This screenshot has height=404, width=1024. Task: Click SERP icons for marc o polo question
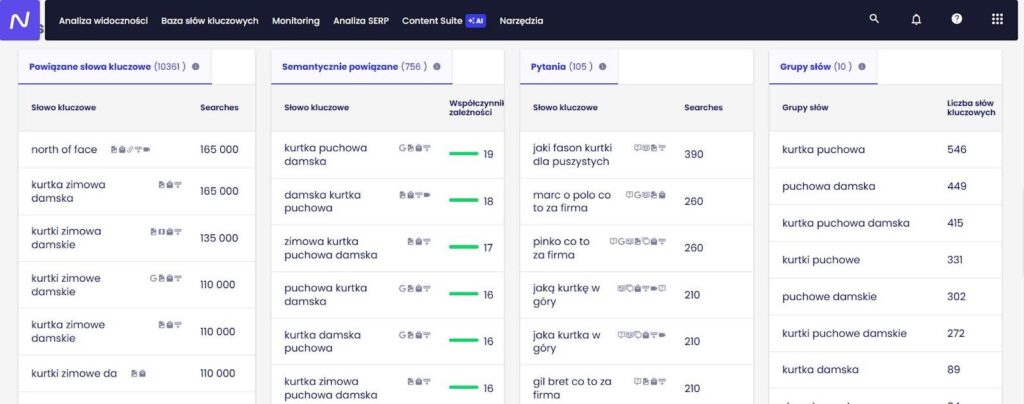tap(646, 195)
